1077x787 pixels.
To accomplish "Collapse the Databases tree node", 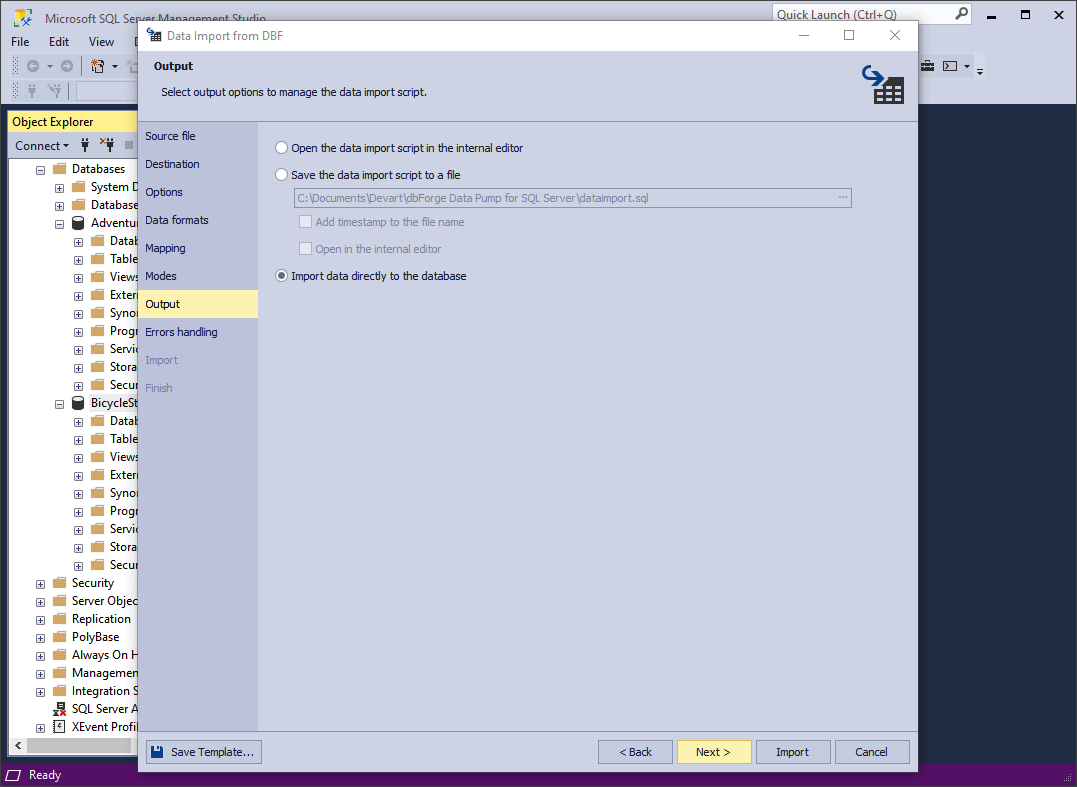I will pos(41,170).
